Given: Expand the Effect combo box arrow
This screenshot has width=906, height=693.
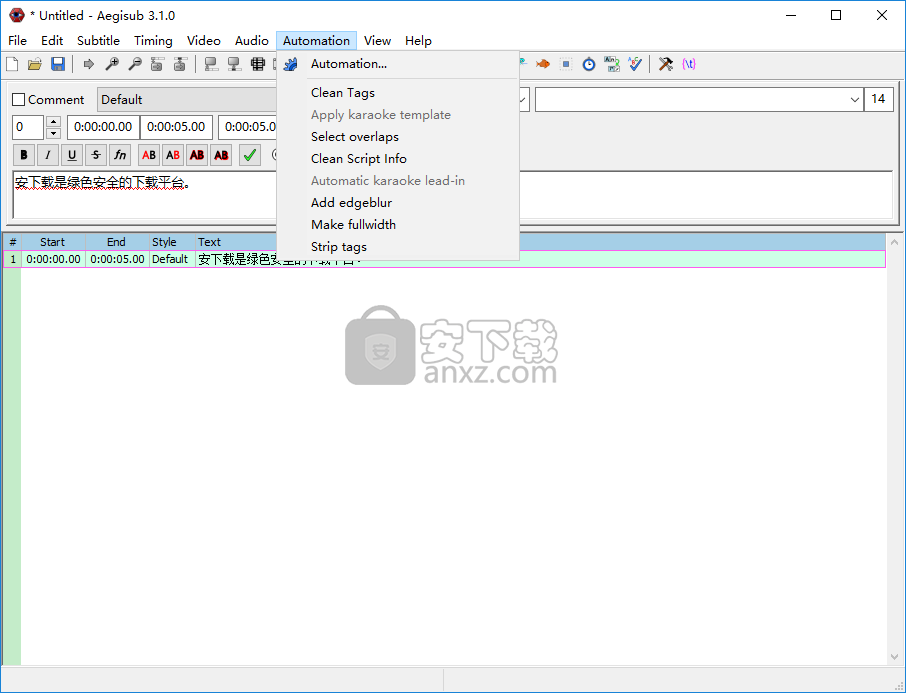Looking at the screenshot, I should [855, 99].
